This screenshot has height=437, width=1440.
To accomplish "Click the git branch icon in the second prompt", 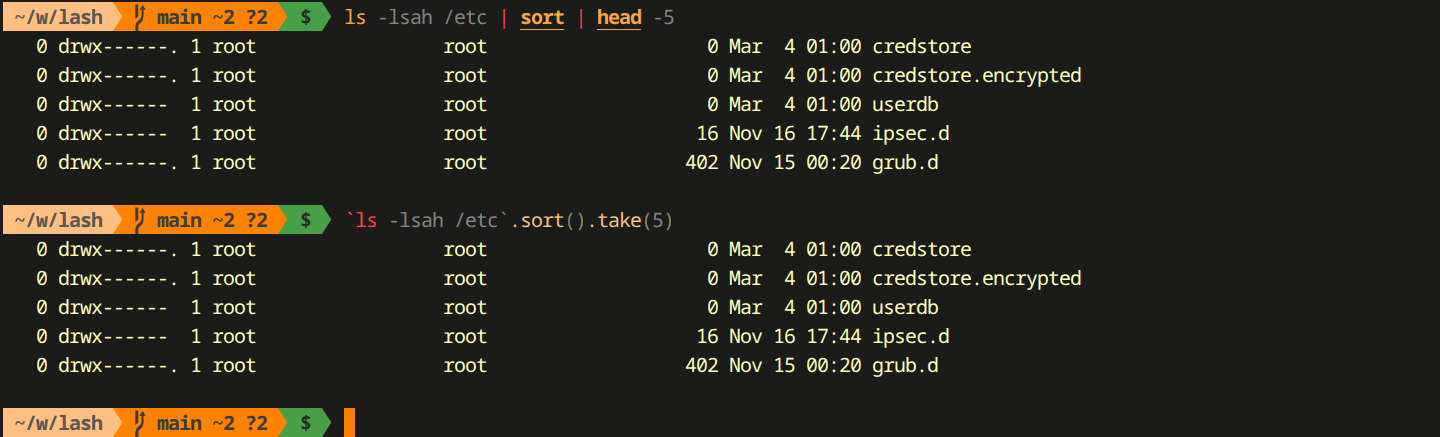I will 140,220.
